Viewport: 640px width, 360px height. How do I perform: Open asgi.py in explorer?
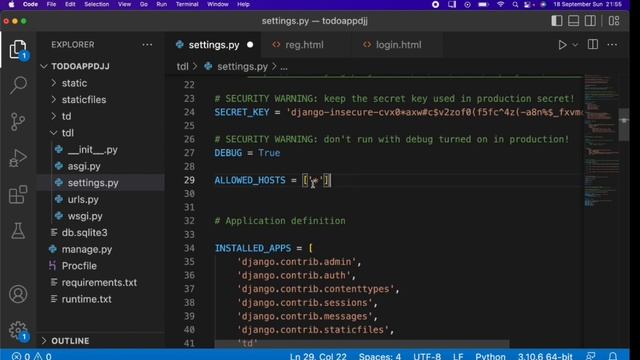84,166
